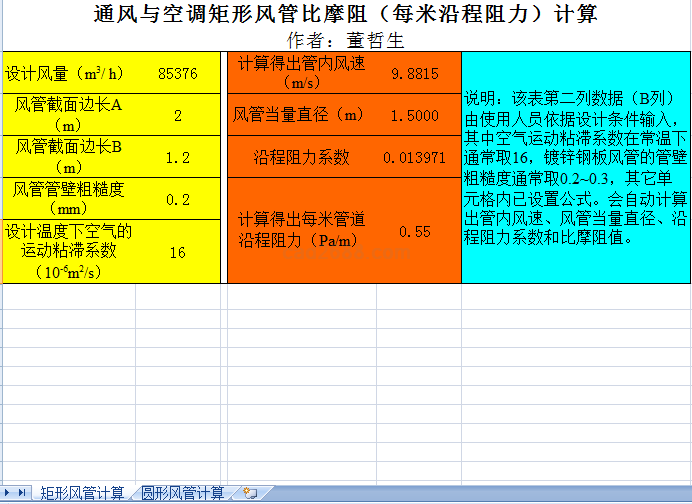This screenshot has height=504, width=692.
Task: Click the equivalent diameter 1.5000 cell
Action: click(x=414, y=115)
